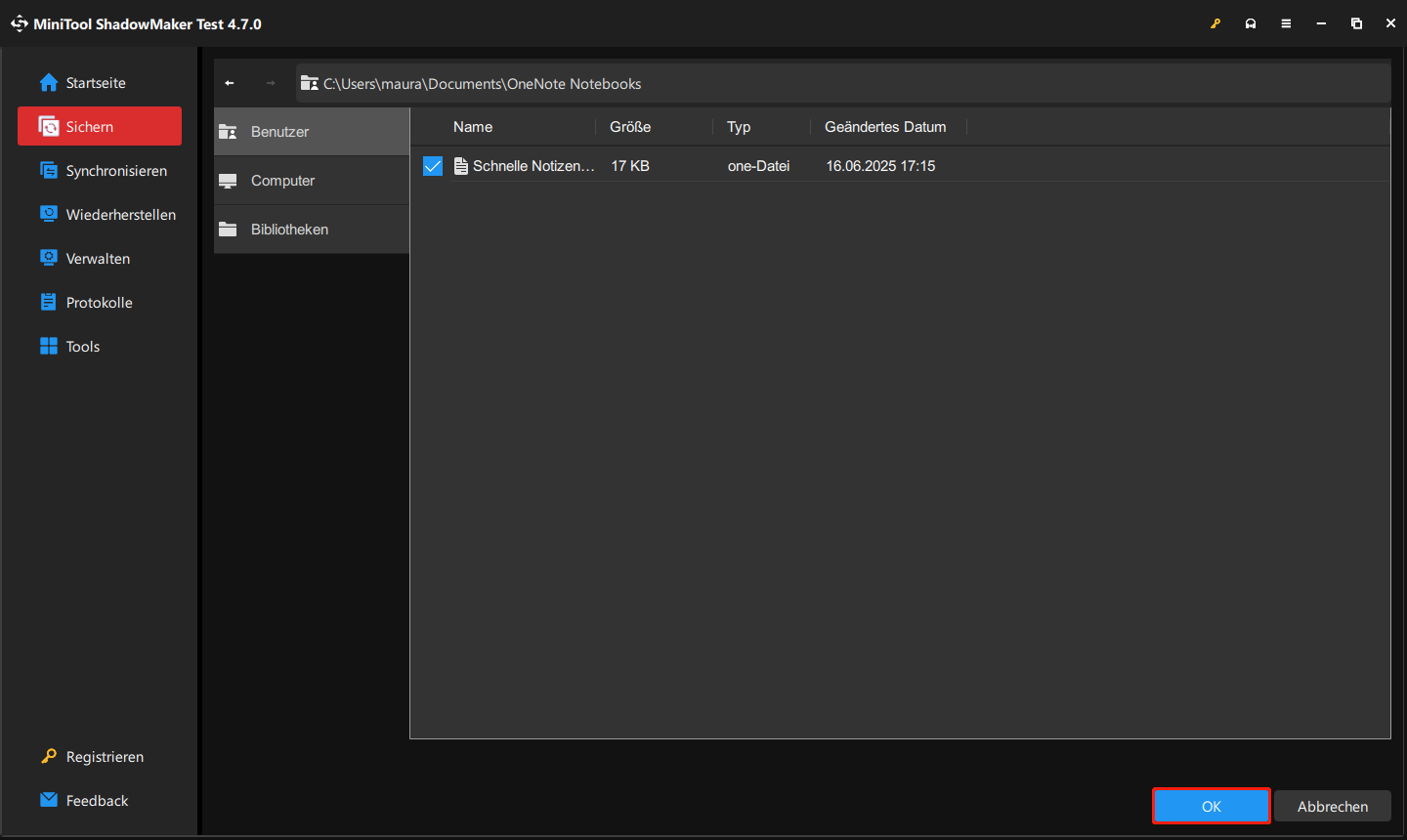Select the Benutzer location tab
This screenshot has height=840, width=1407.
pos(312,132)
